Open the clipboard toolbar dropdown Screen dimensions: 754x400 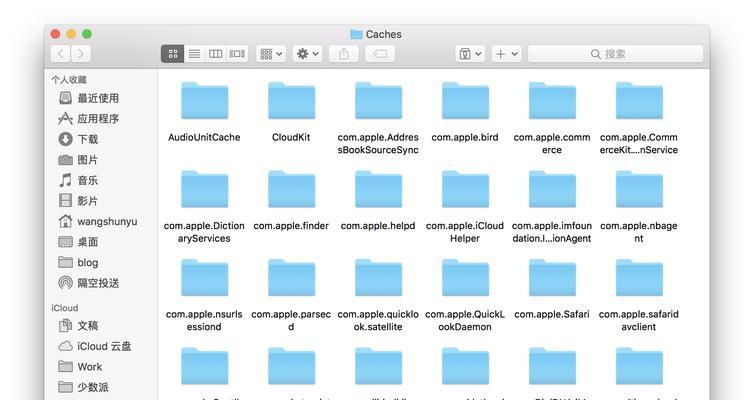[x=470, y=54]
